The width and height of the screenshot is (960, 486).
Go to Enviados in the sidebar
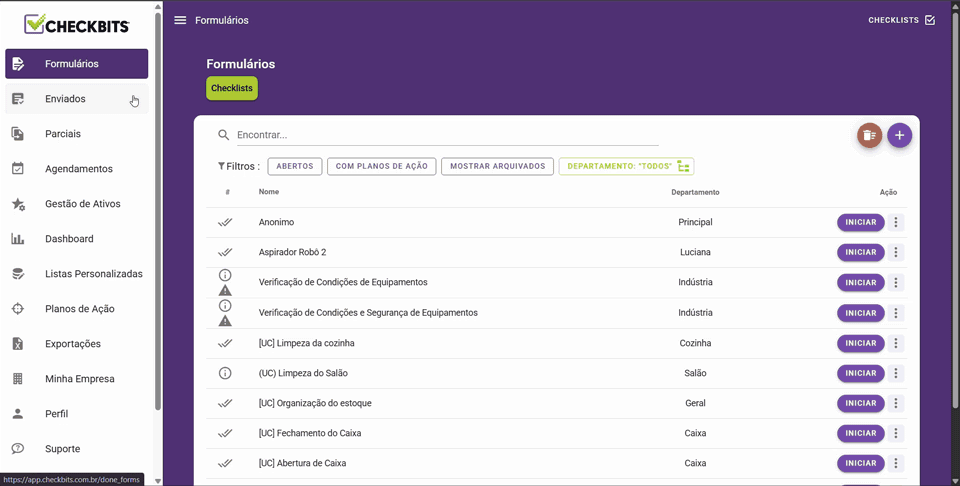pyautogui.click(x=65, y=99)
